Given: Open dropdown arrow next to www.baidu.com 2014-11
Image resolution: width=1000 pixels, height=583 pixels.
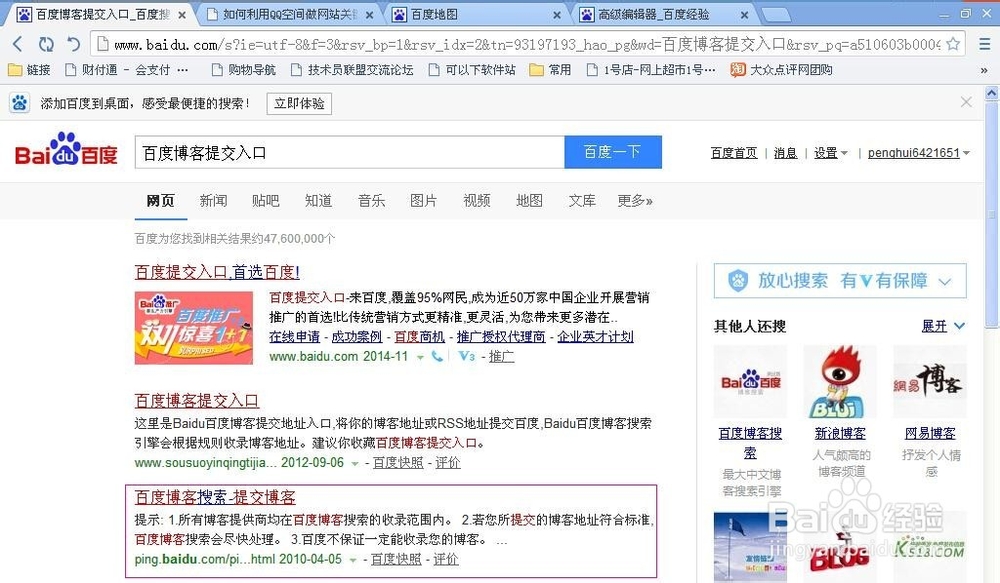Looking at the screenshot, I should point(420,358).
